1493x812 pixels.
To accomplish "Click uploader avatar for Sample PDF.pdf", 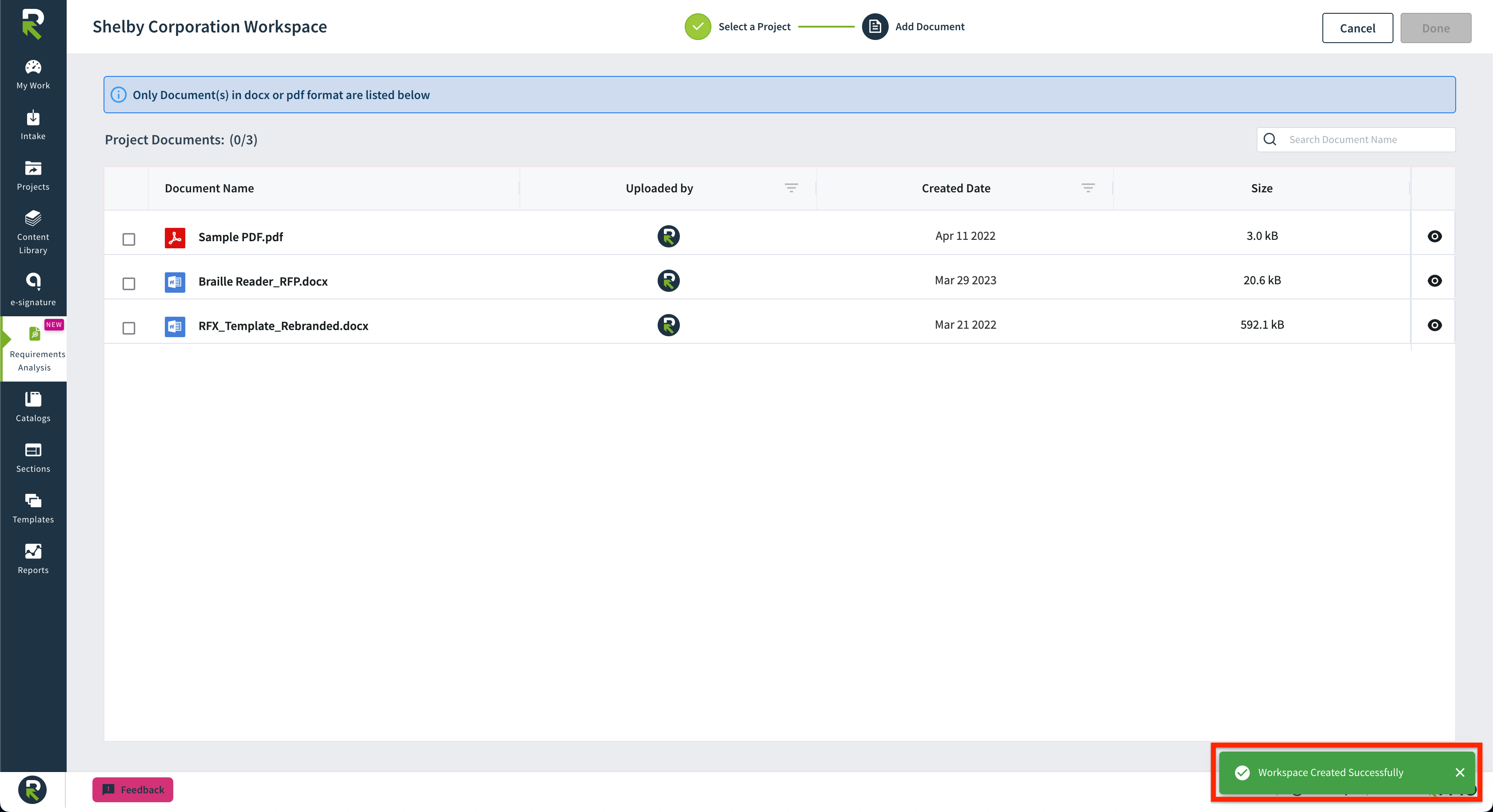I will [x=668, y=236].
